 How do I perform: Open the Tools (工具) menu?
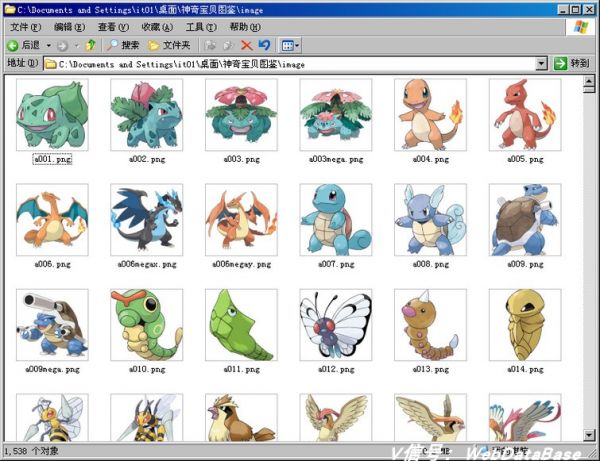pos(201,27)
